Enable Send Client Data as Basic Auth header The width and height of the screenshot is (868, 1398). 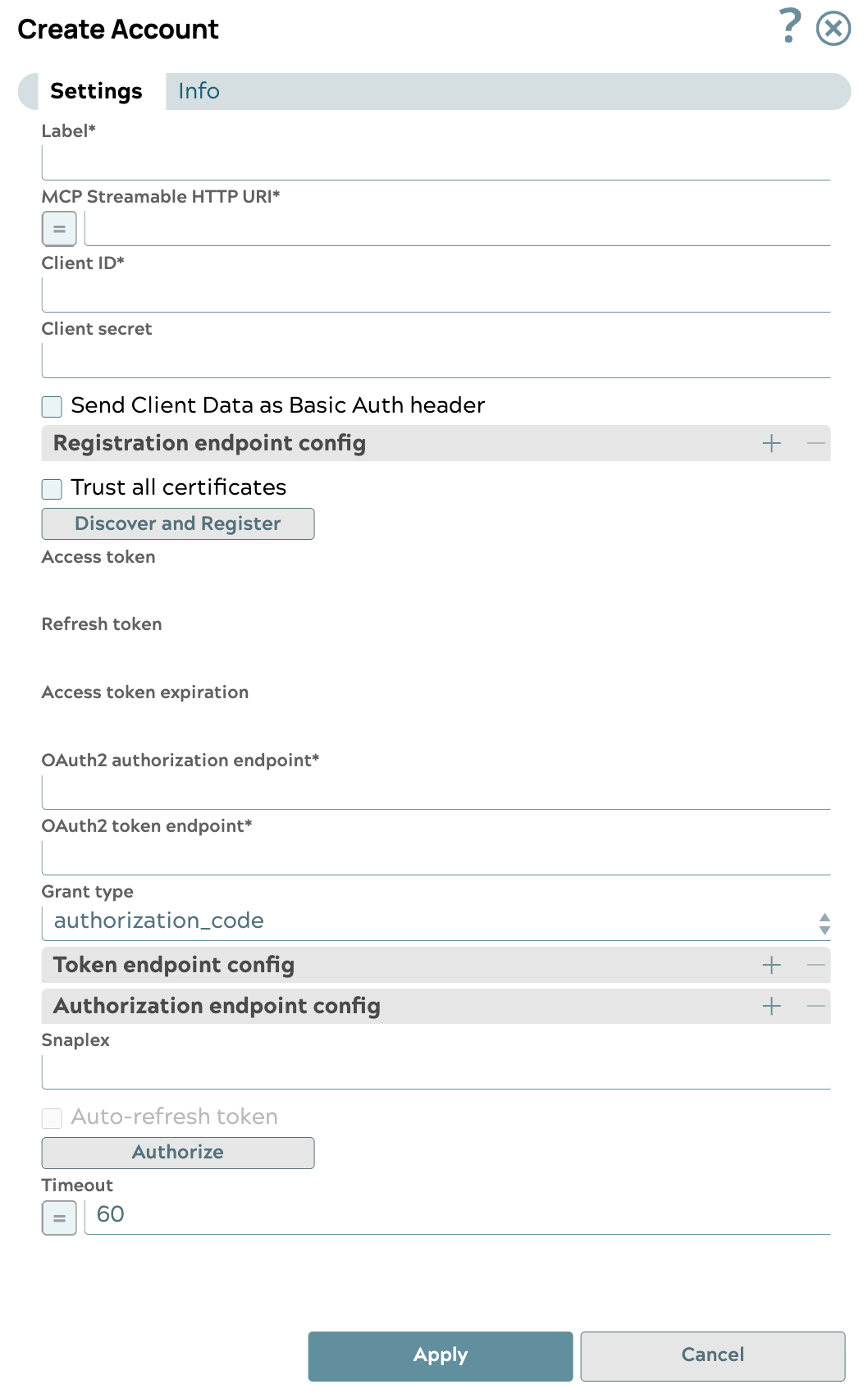51,405
